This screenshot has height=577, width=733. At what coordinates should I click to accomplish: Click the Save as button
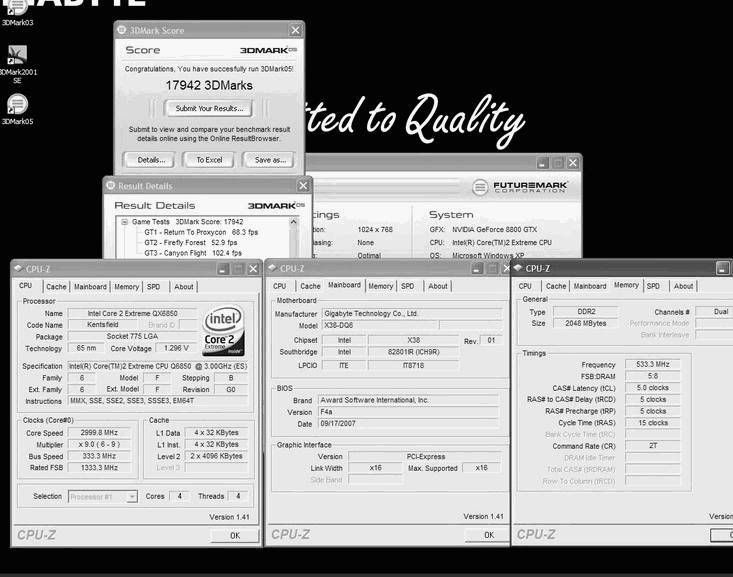(x=270, y=160)
